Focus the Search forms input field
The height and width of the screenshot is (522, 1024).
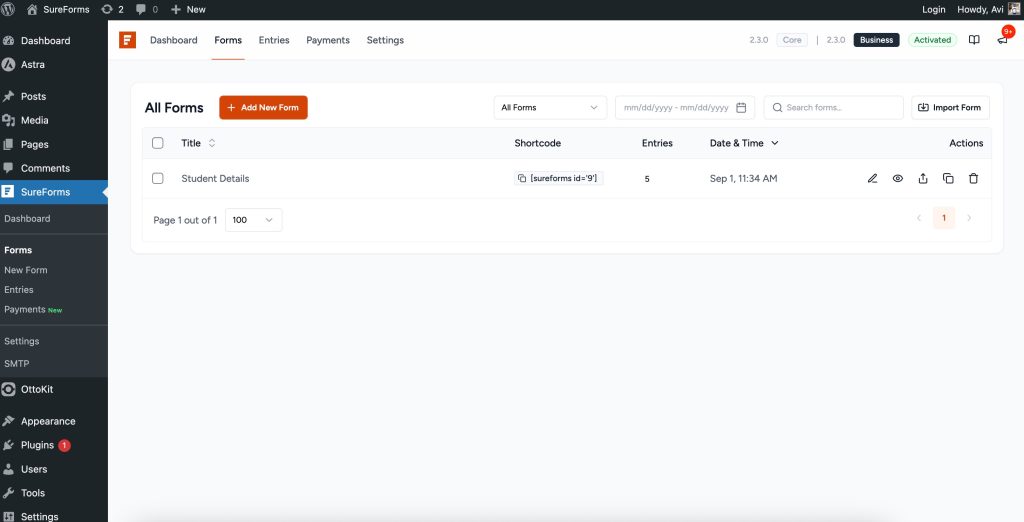click(840, 108)
